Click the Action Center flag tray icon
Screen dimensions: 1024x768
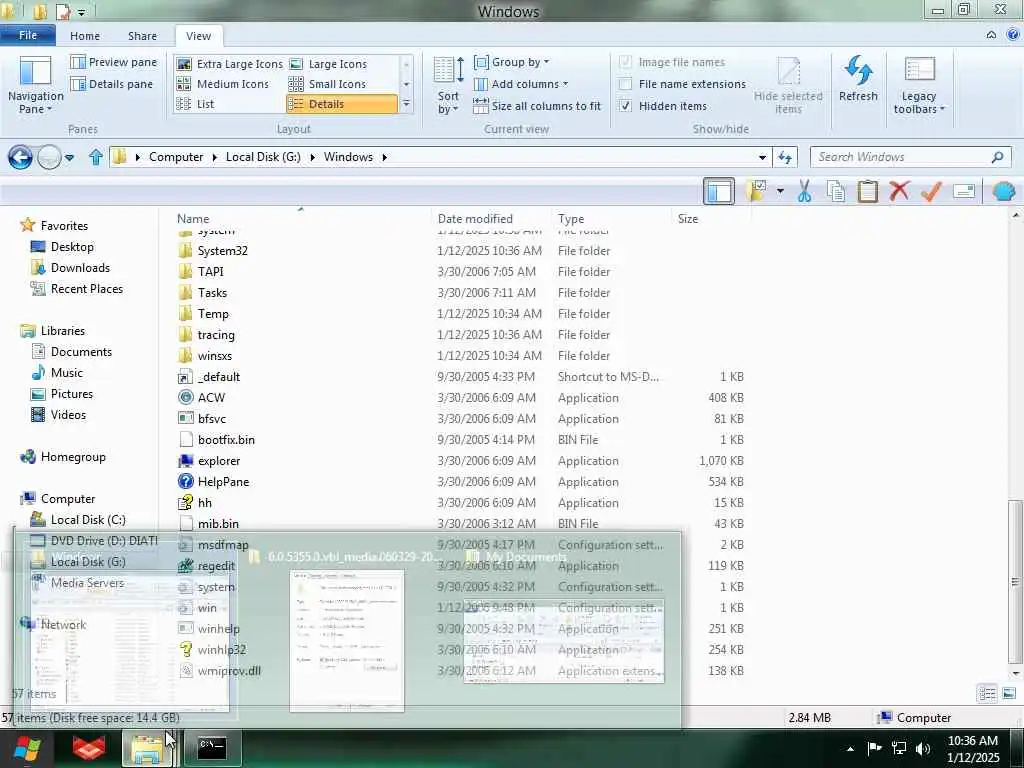tap(874, 748)
